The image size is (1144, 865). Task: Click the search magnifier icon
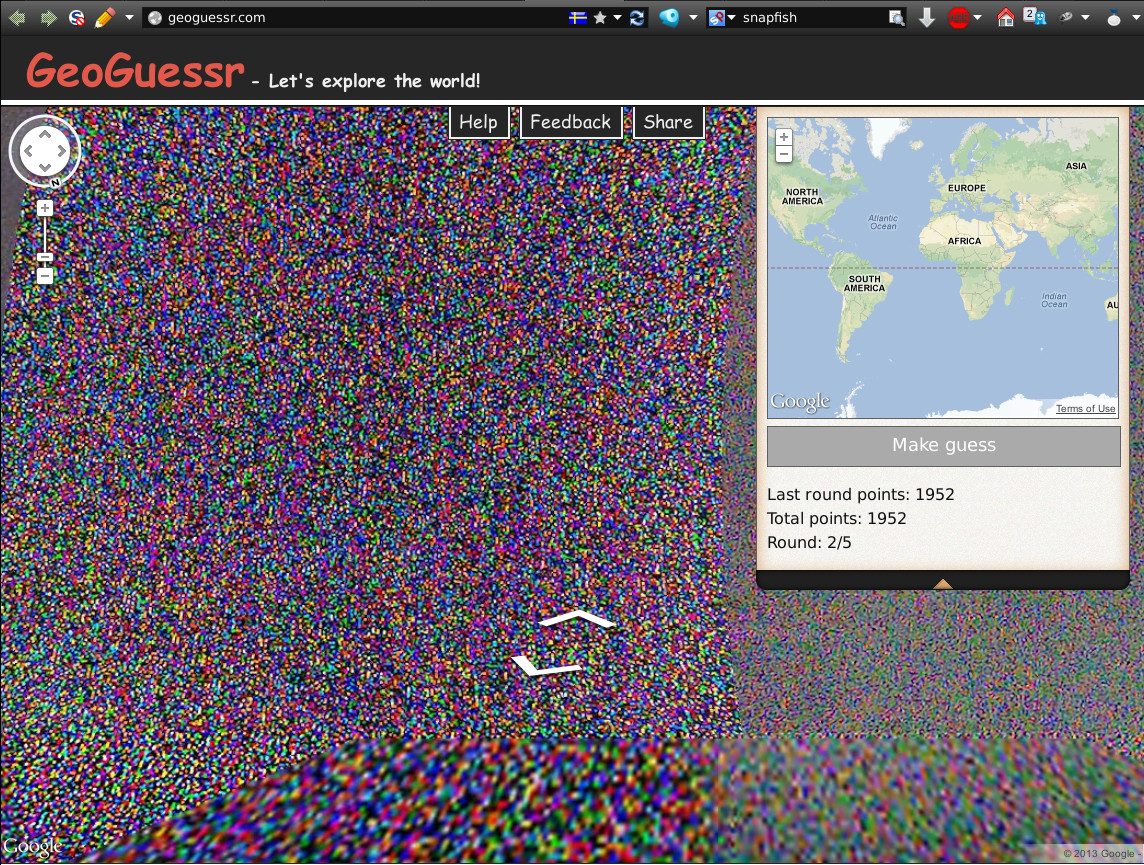(897, 18)
